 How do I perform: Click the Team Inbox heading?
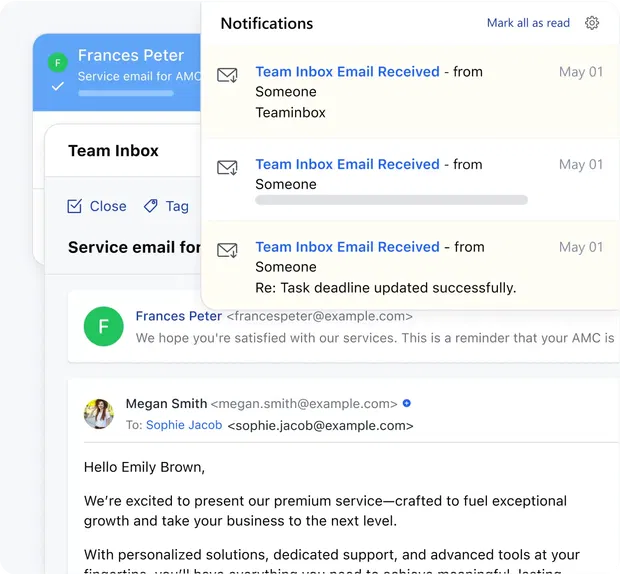point(113,151)
